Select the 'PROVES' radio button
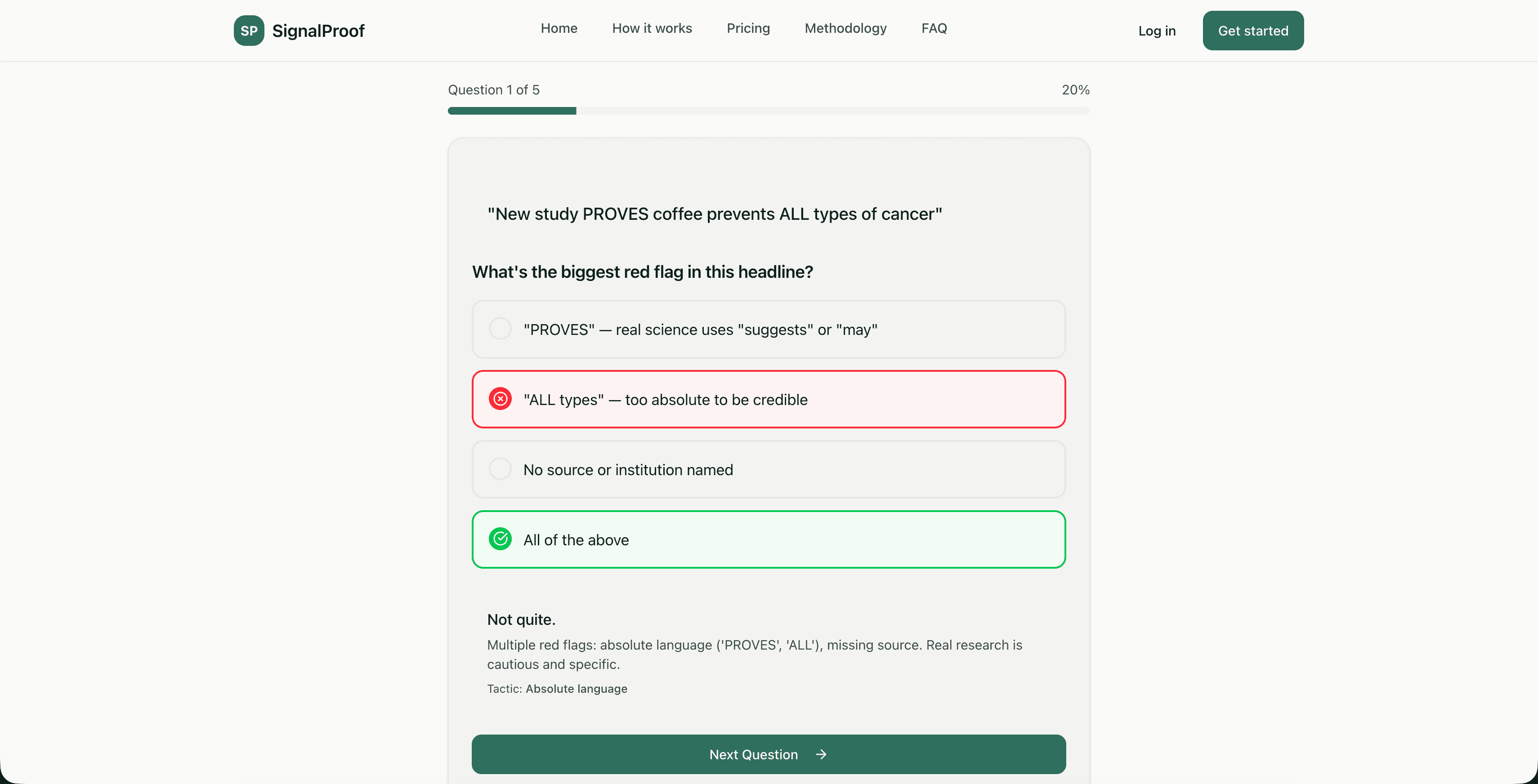 pos(501,329)
